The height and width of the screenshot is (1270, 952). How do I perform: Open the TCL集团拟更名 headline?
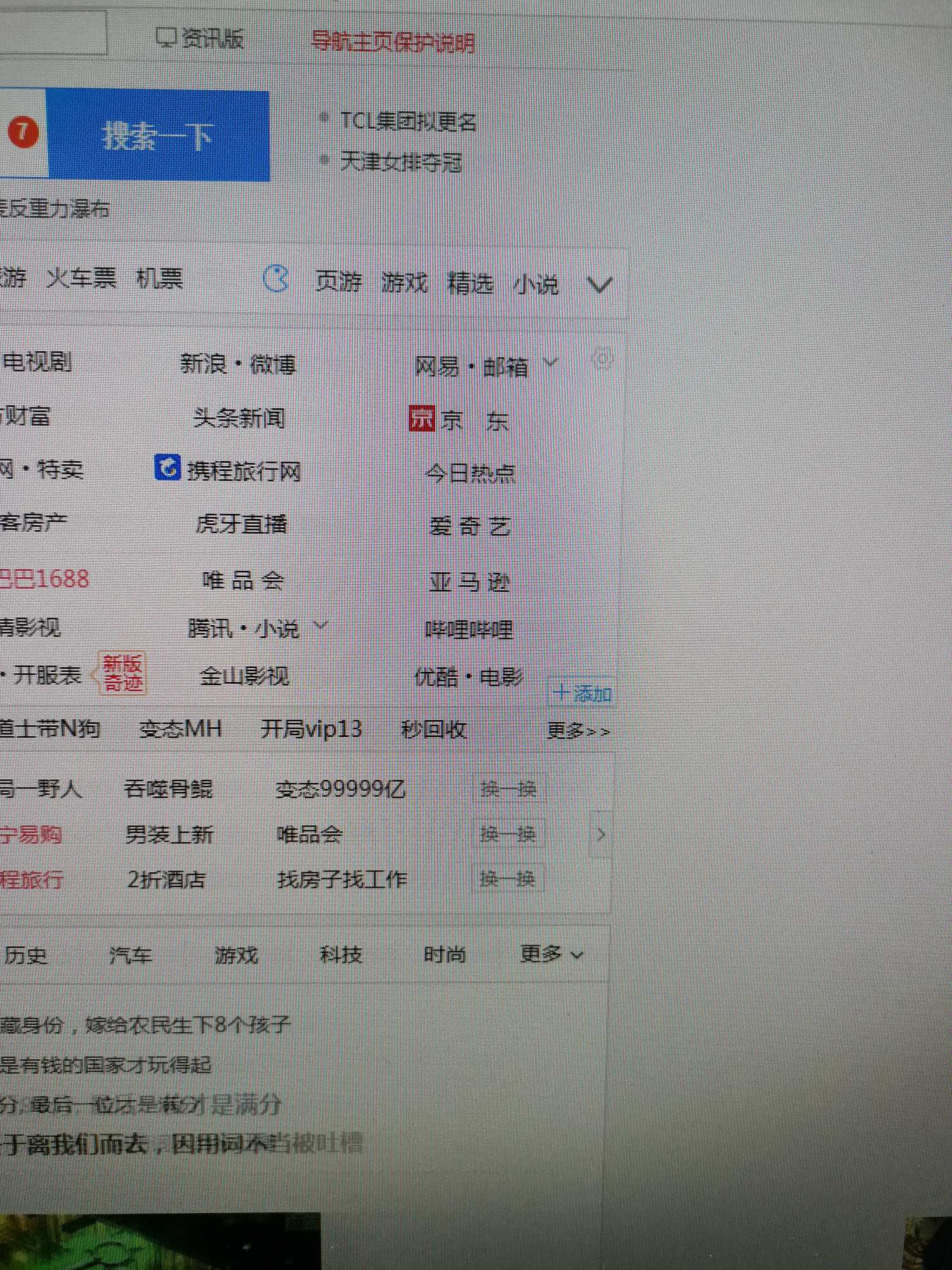tap(408, 121)
